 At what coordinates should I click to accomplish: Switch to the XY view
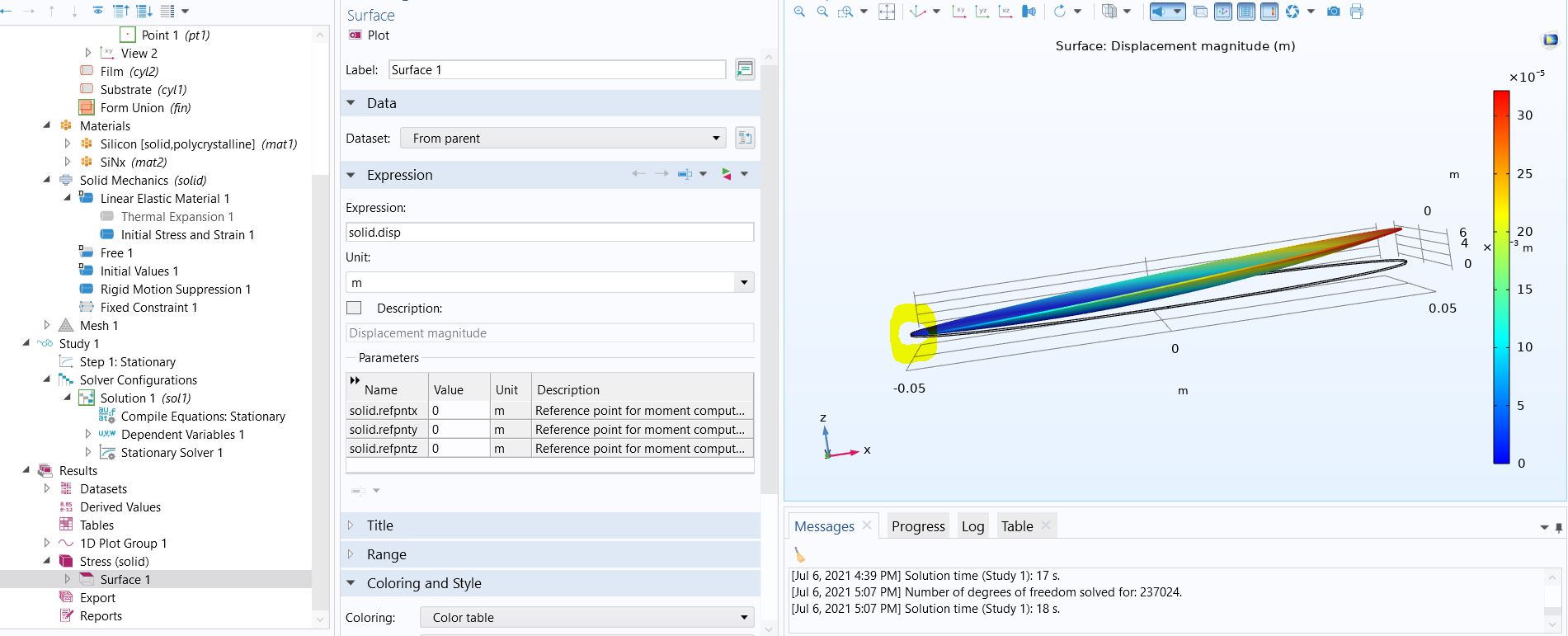pyautogui.click(x=959, y=12)
